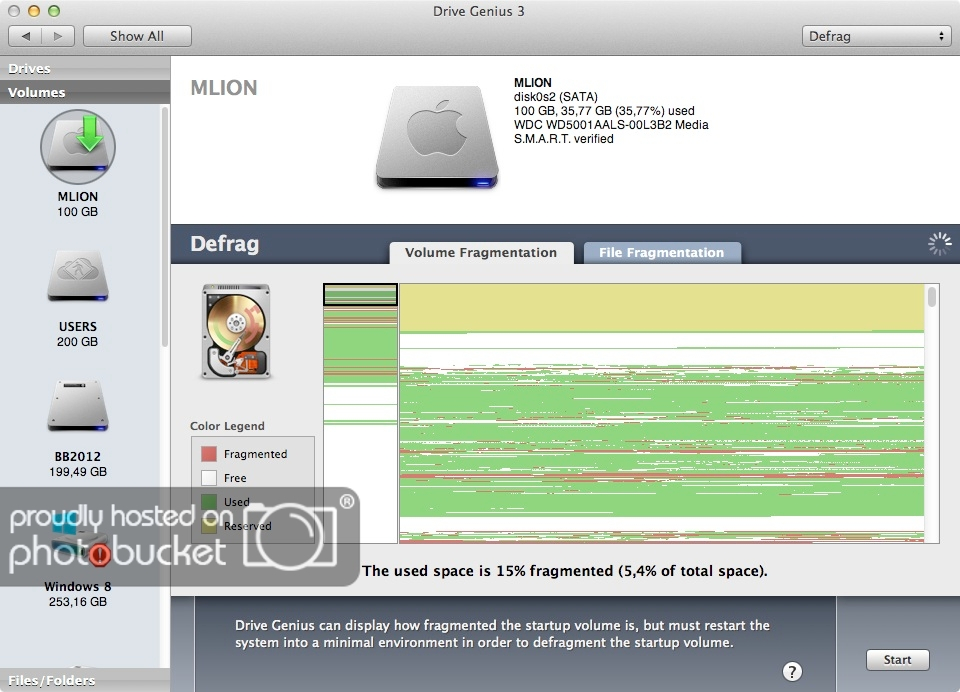This screenshot has height=692, width=960.
Task: Open the Files/Folders section in sidebar
Action: (85, 680)
